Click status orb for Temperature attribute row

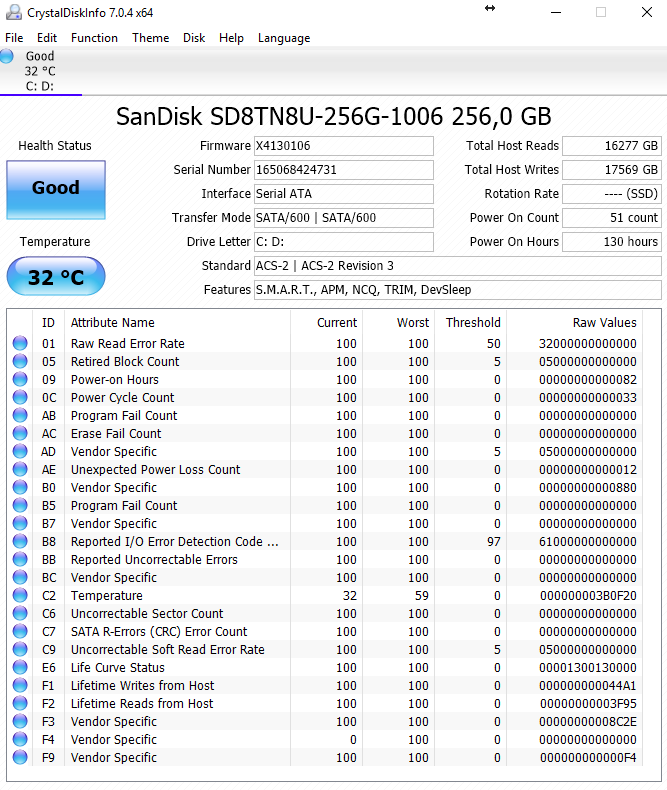tap(20, 596)
